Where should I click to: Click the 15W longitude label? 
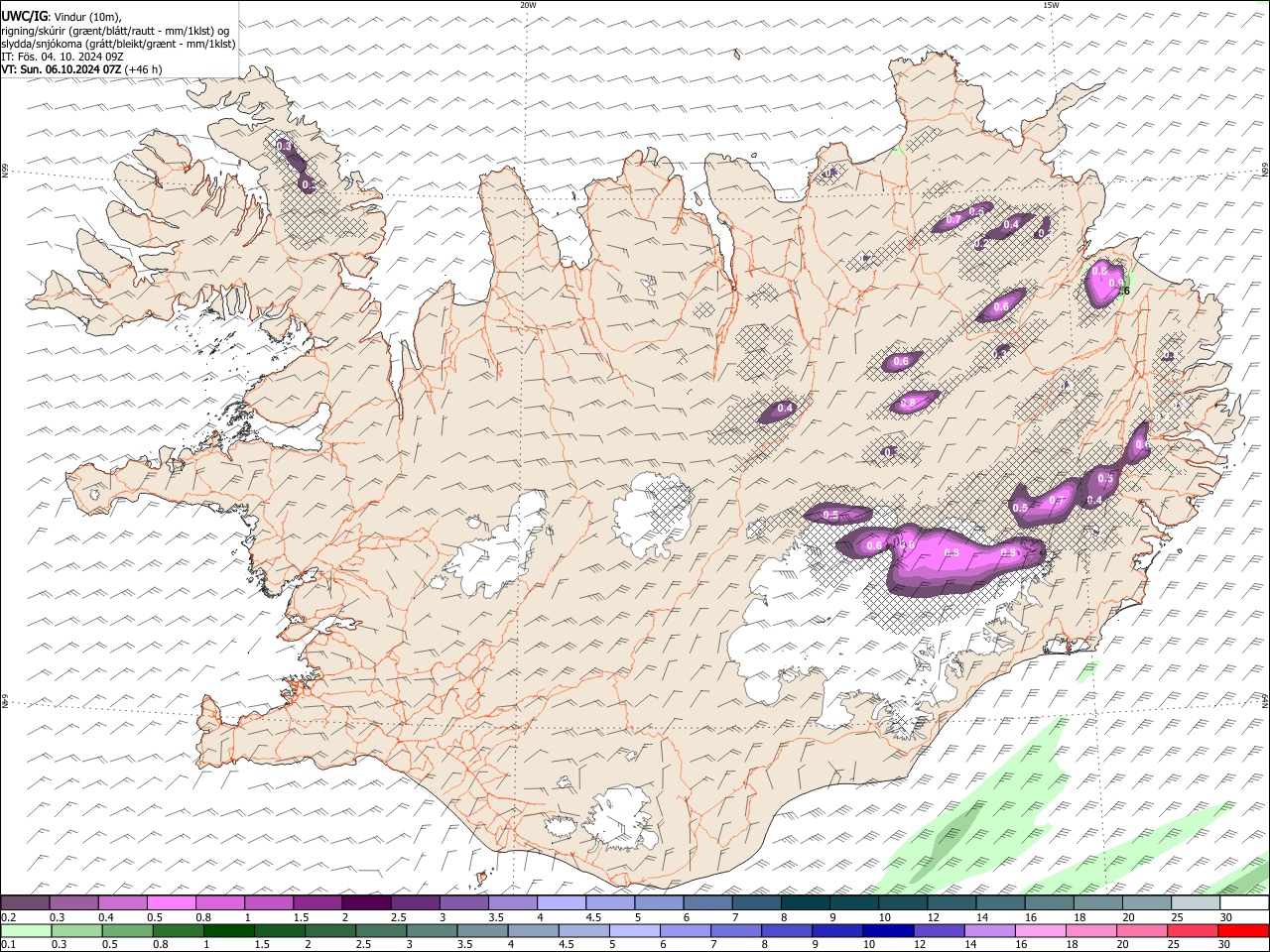pyautogui.click(x=1051, y=5)
